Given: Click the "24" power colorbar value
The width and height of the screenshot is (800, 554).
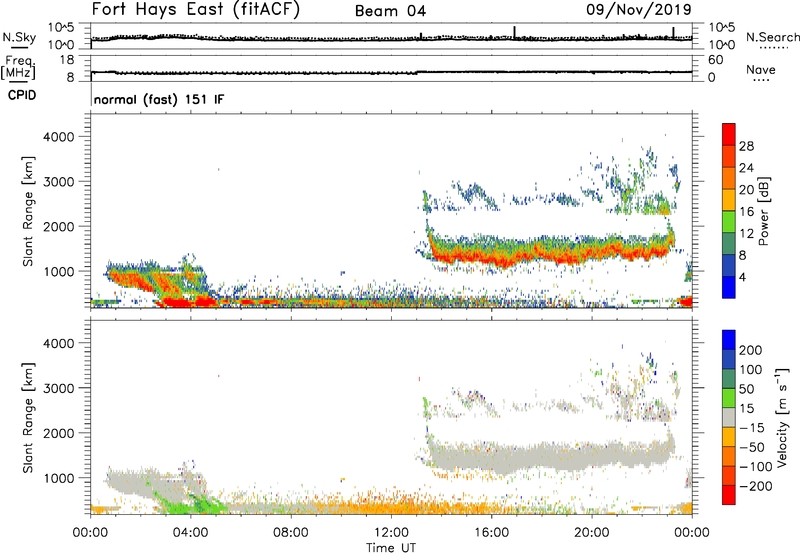Looking at the screenshot, I should 746,168.
